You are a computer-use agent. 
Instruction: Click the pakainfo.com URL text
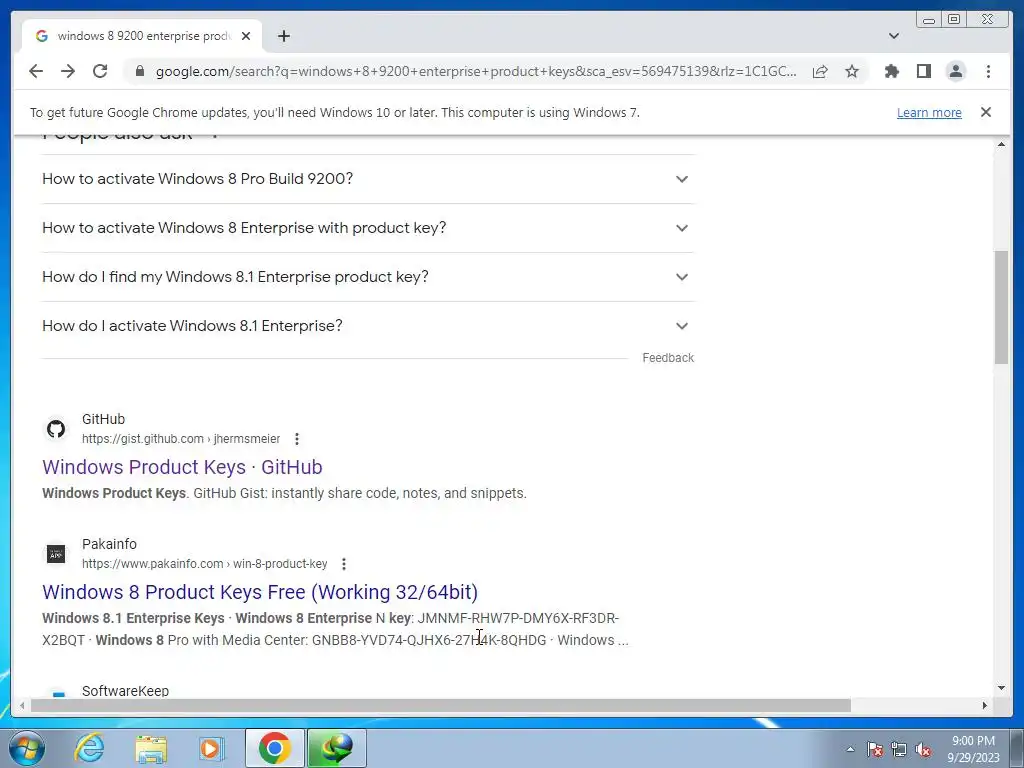[204, 564]
